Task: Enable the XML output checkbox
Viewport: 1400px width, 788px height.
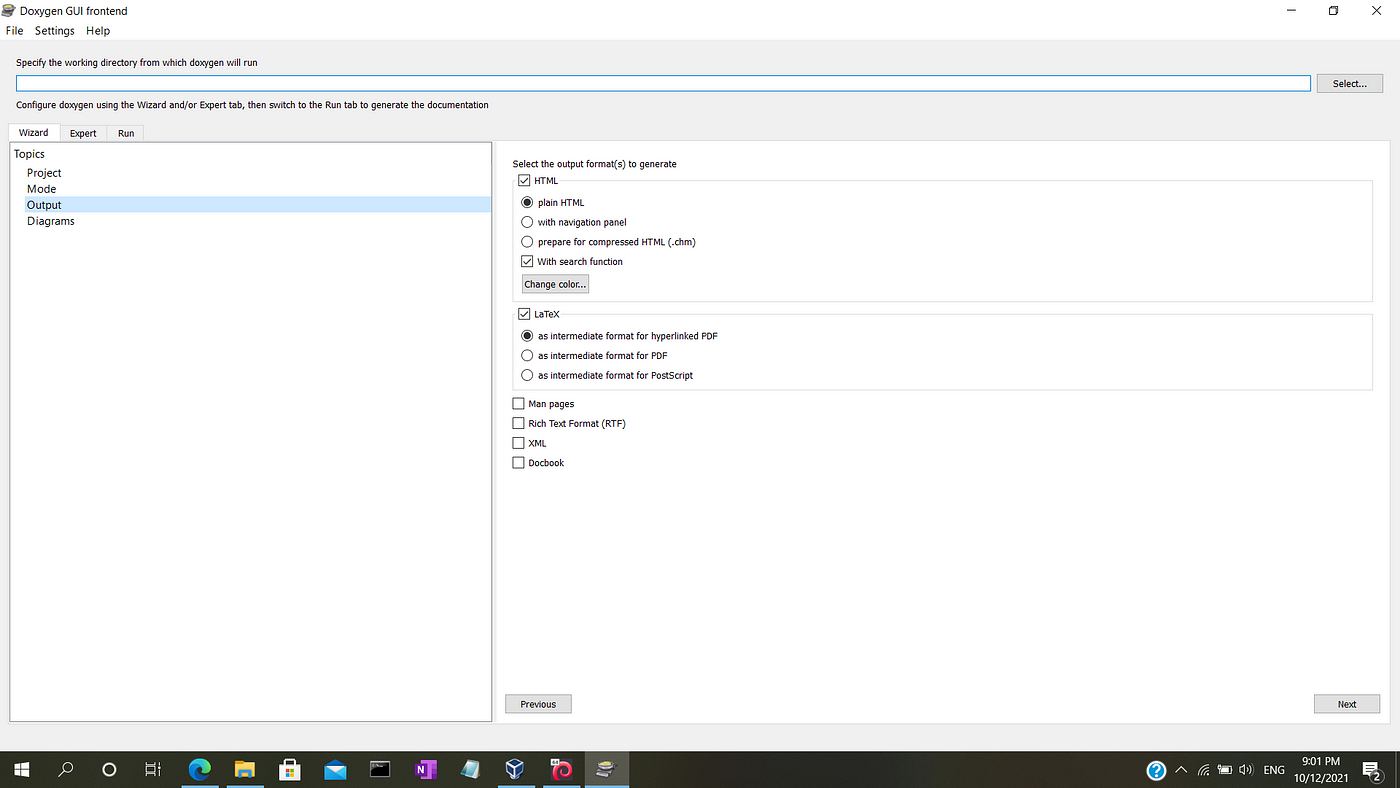Action: (x=518, y=443)
